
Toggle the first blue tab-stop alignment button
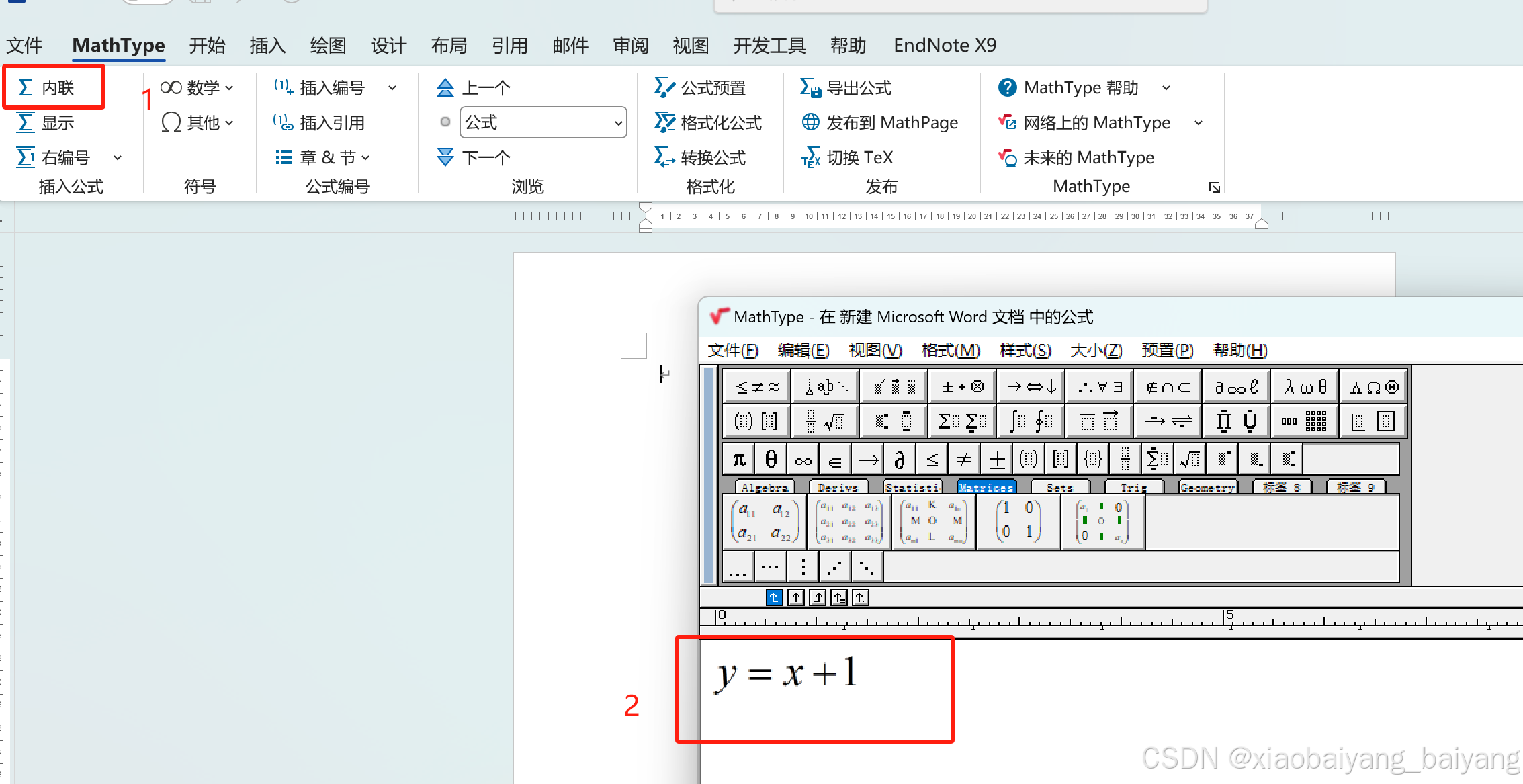774,597
